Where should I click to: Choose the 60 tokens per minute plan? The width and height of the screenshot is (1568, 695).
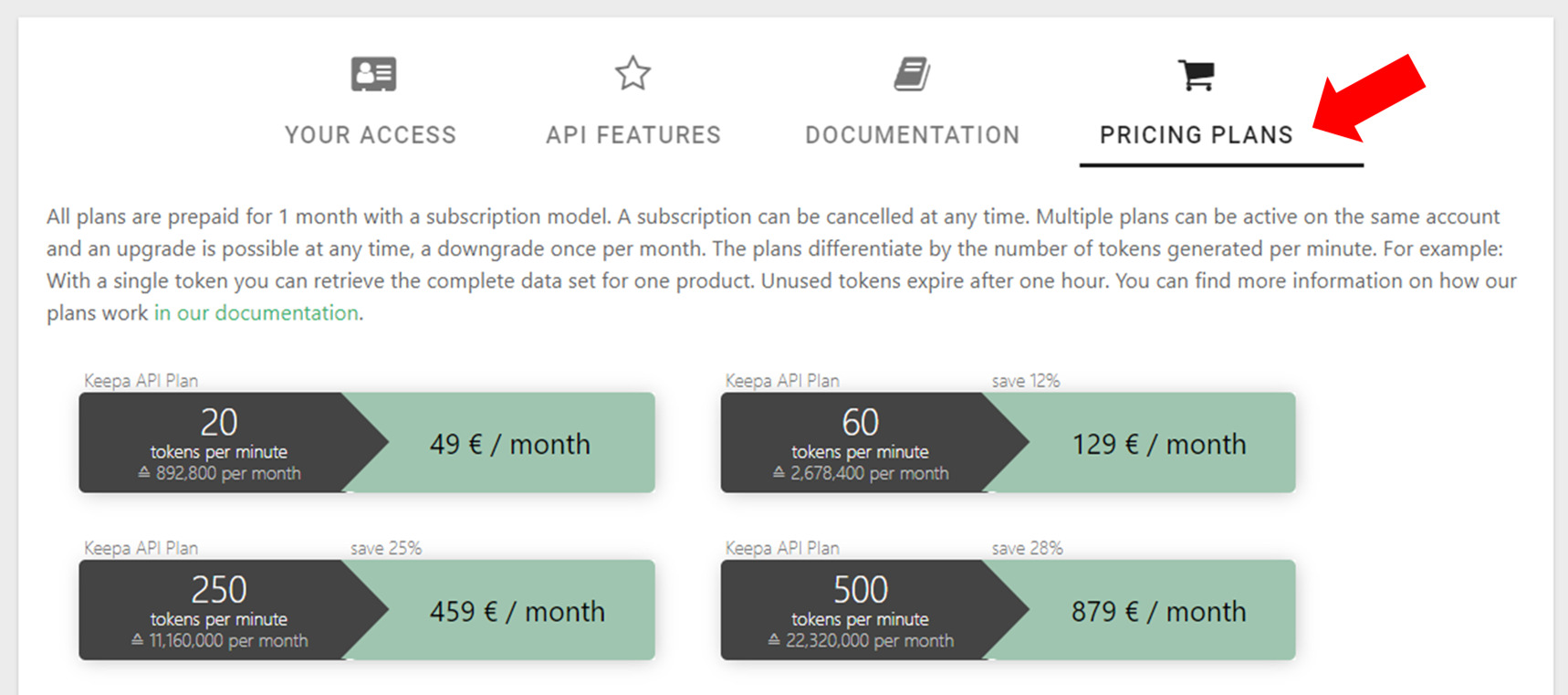860,443
